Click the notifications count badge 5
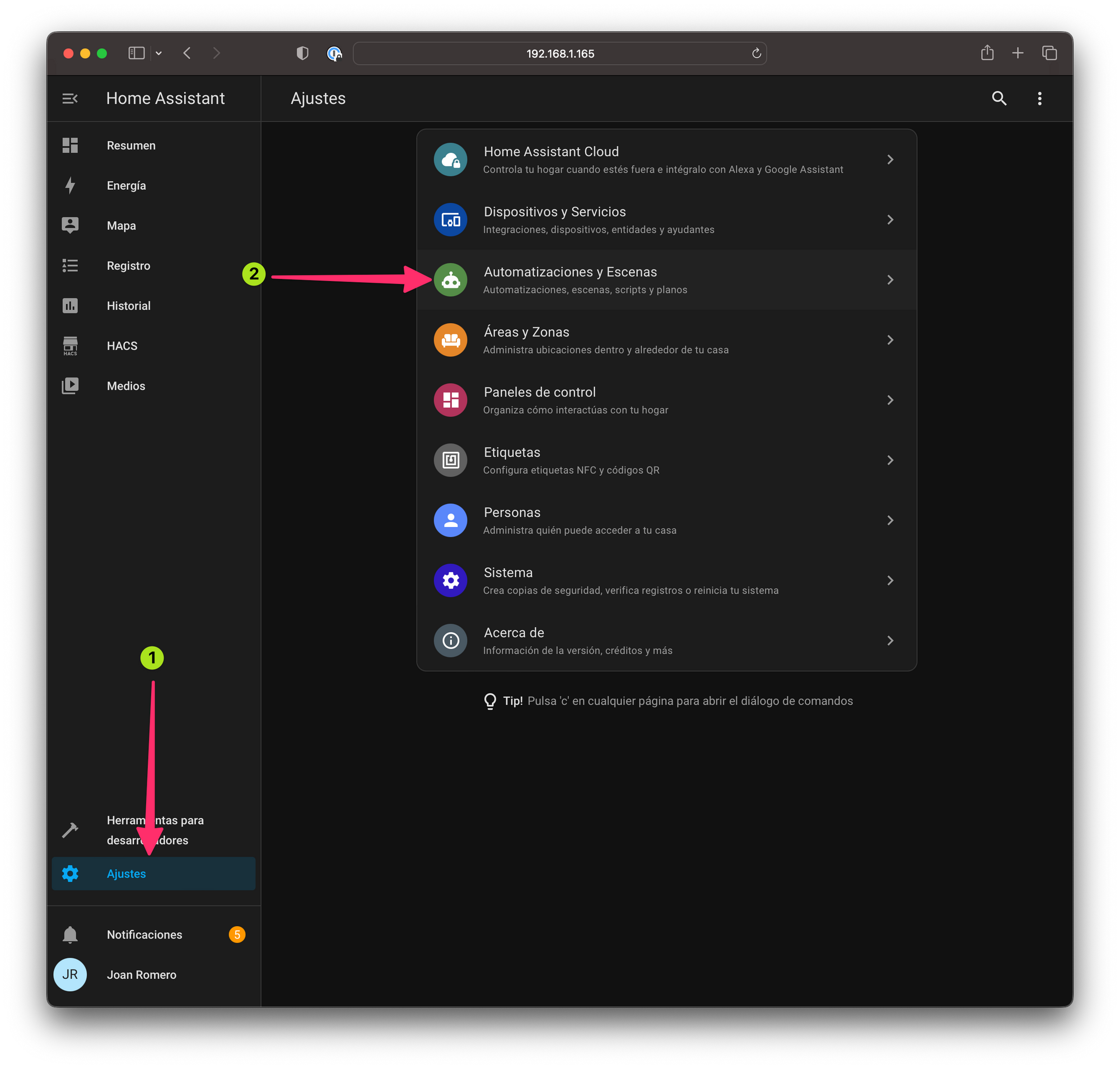This screenshot has width=1120, height=1069. [236, 935]
